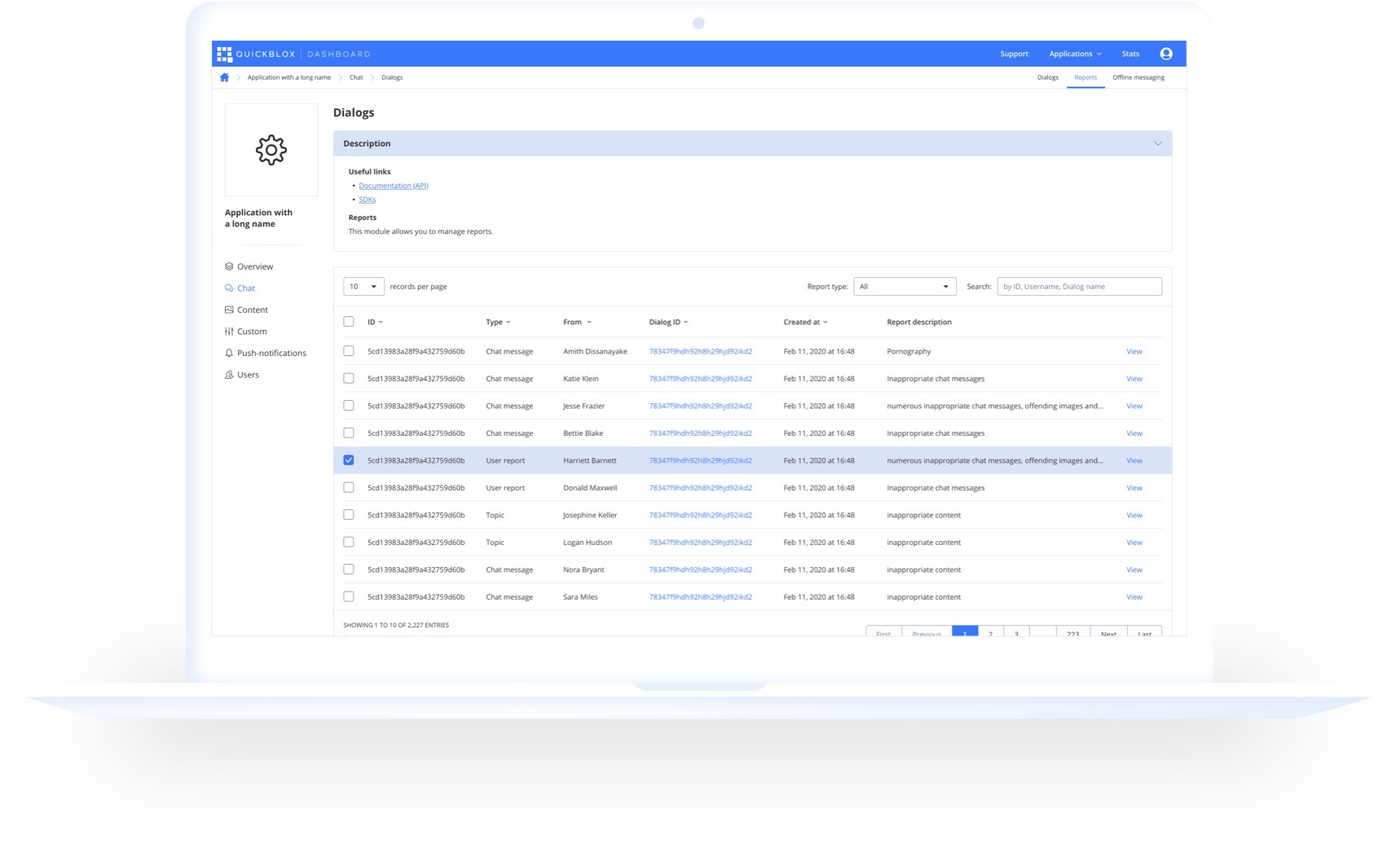Check the Josephine Keller row checkbox
1400x862 pixels.
pyautogui.click(x=349, y=515)
